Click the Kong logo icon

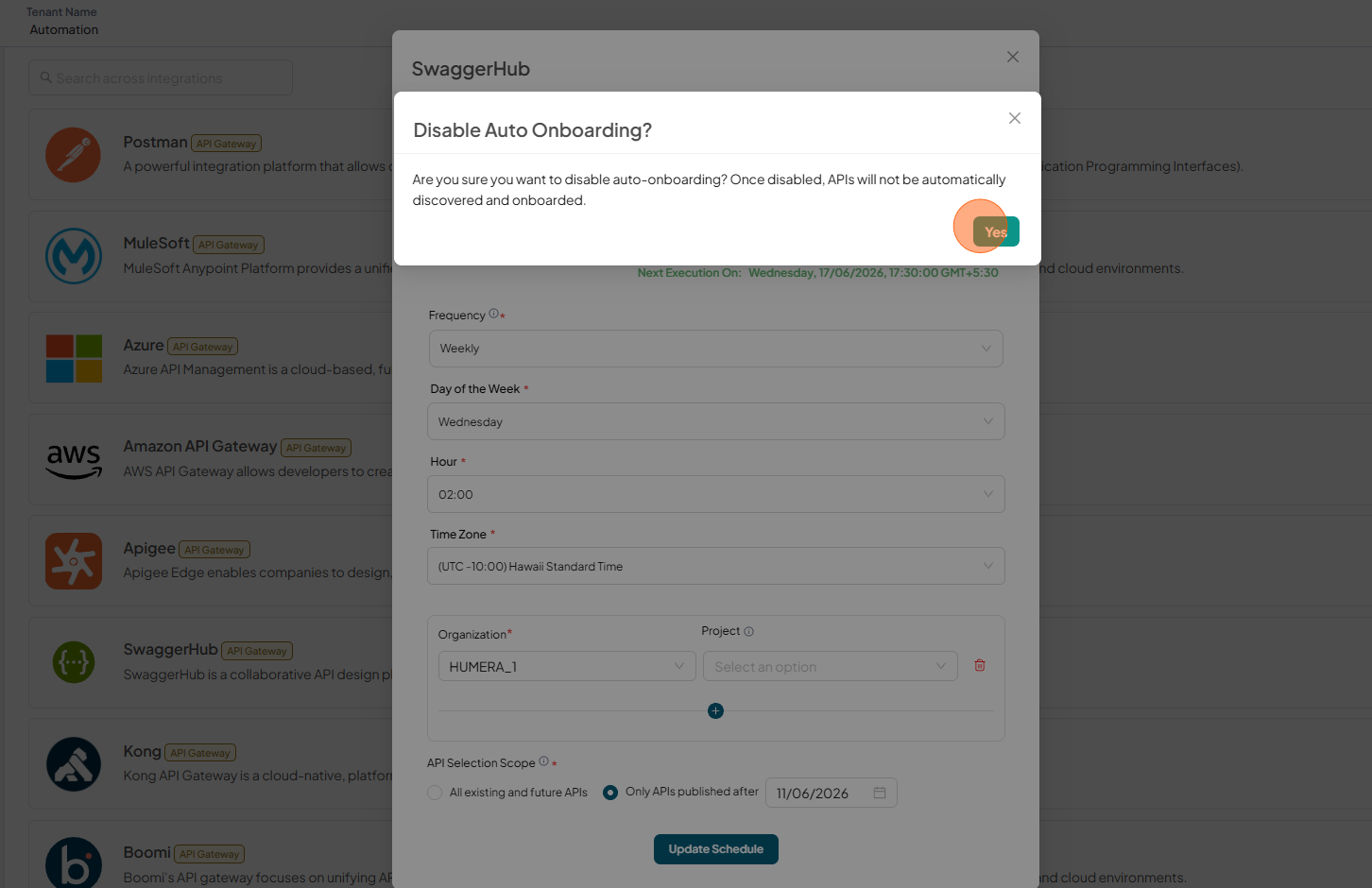point(74,764)
